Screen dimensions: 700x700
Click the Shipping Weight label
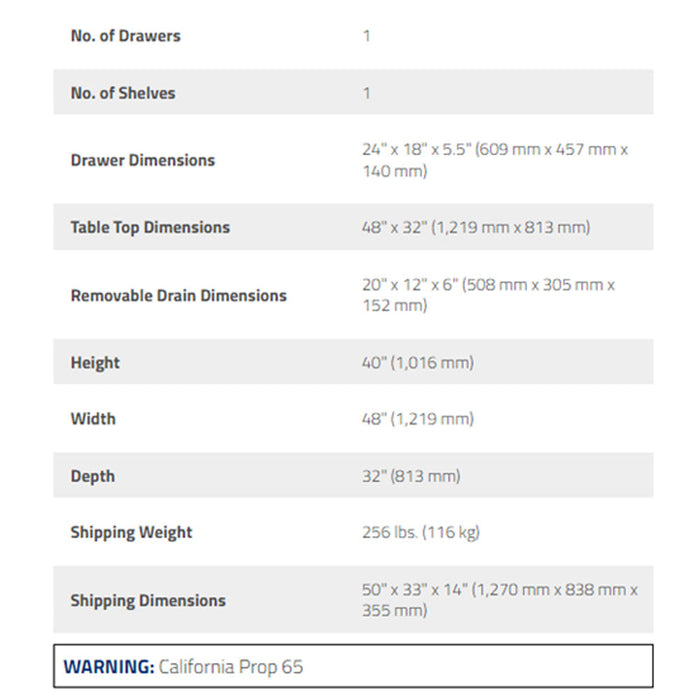(x=131, y=532)
